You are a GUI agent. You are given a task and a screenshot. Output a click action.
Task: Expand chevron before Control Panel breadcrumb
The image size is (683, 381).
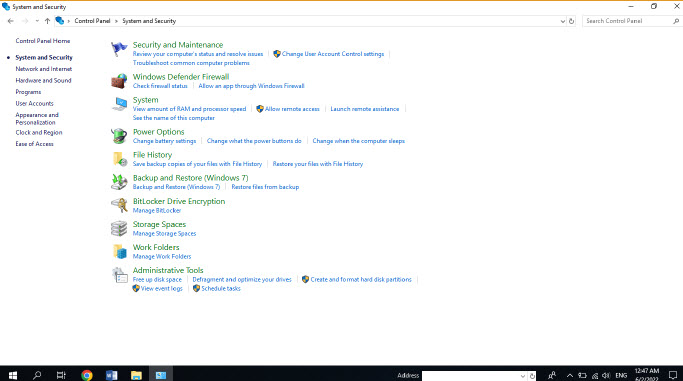click(69, 21)
